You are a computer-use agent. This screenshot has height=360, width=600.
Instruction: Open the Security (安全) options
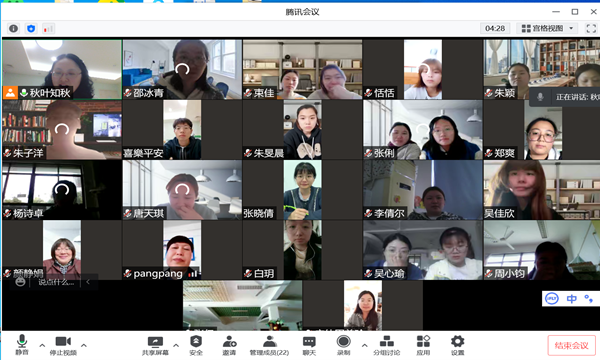click(x=196, y=345)
